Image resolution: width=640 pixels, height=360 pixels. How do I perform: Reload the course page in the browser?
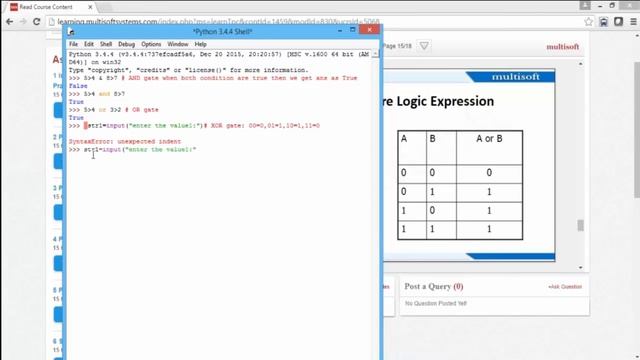tap(36, 22)
